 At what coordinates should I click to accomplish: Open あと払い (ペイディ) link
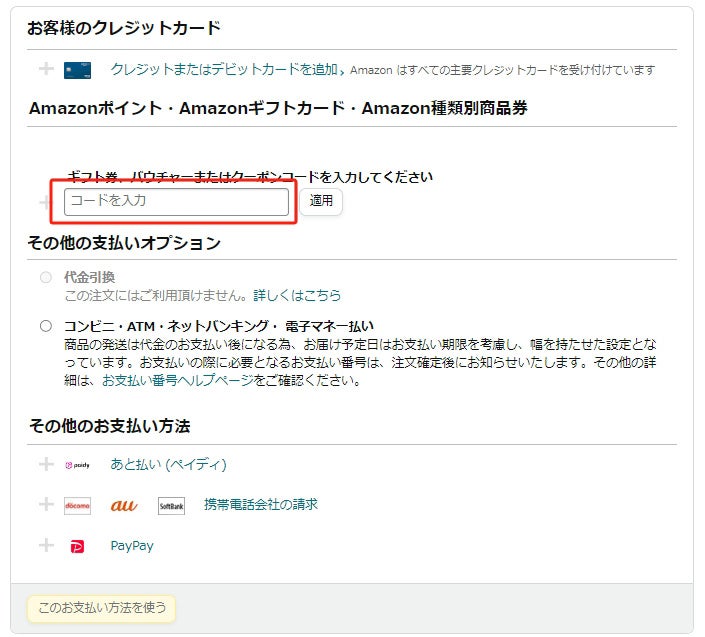[169, 464]
